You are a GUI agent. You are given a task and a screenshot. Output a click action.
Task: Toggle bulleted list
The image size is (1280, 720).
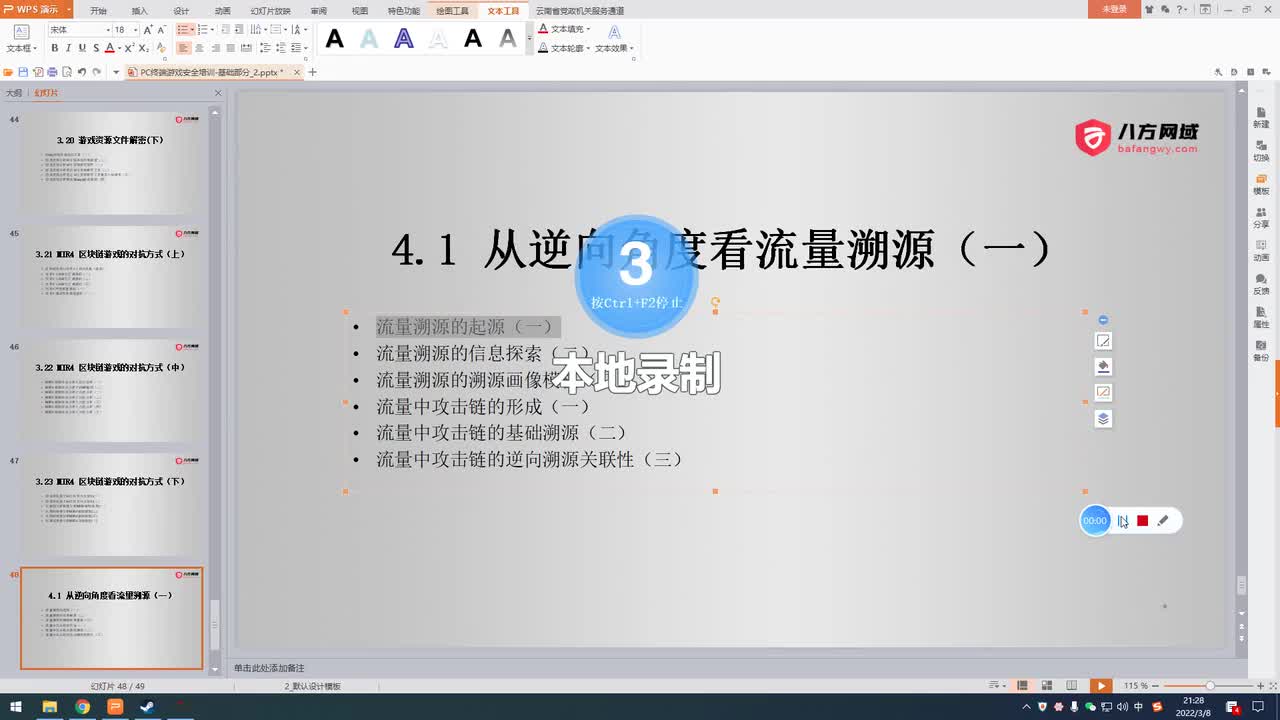[x=183, y=30]
